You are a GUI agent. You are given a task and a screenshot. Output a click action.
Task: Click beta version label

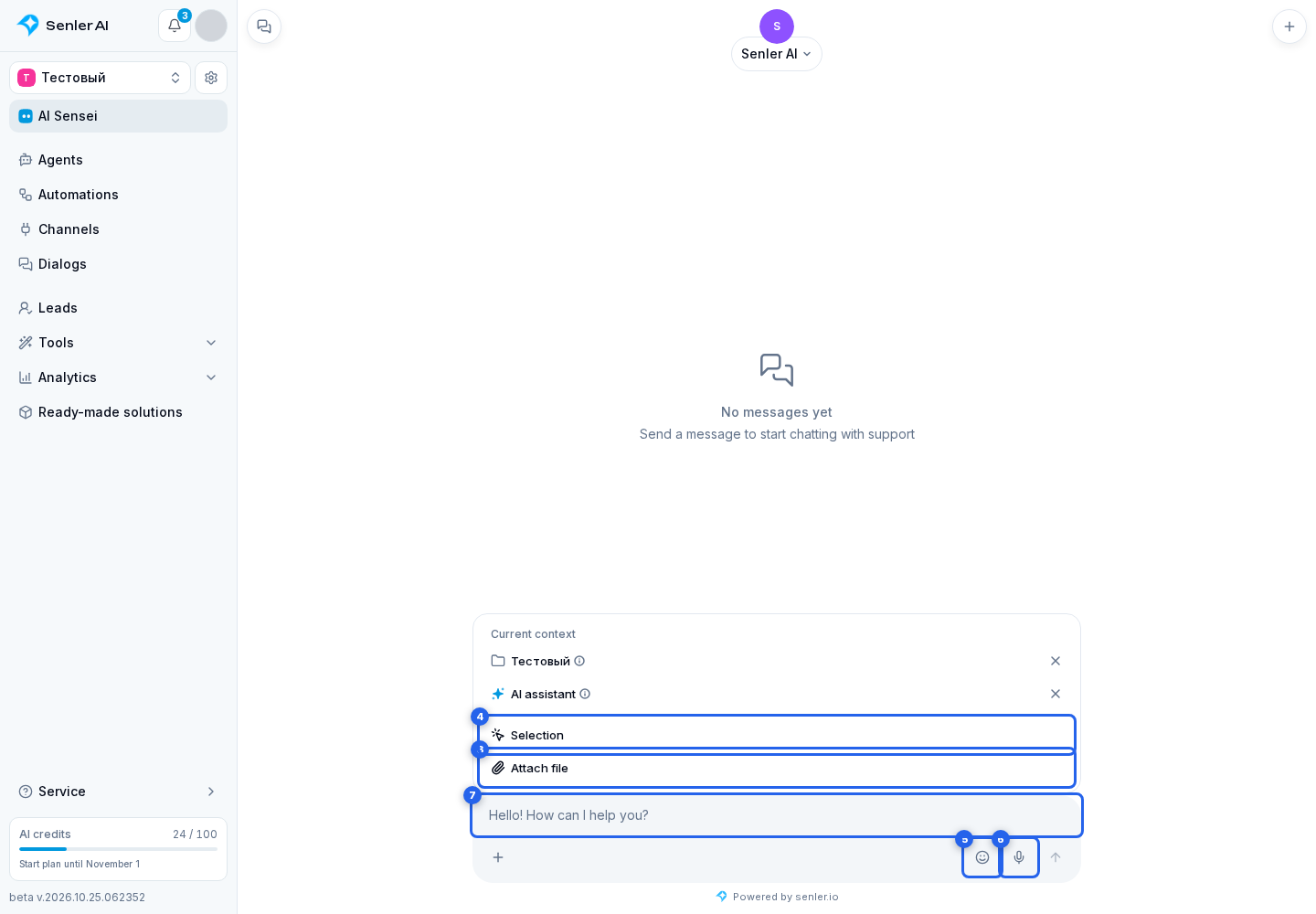coord(78,898)
